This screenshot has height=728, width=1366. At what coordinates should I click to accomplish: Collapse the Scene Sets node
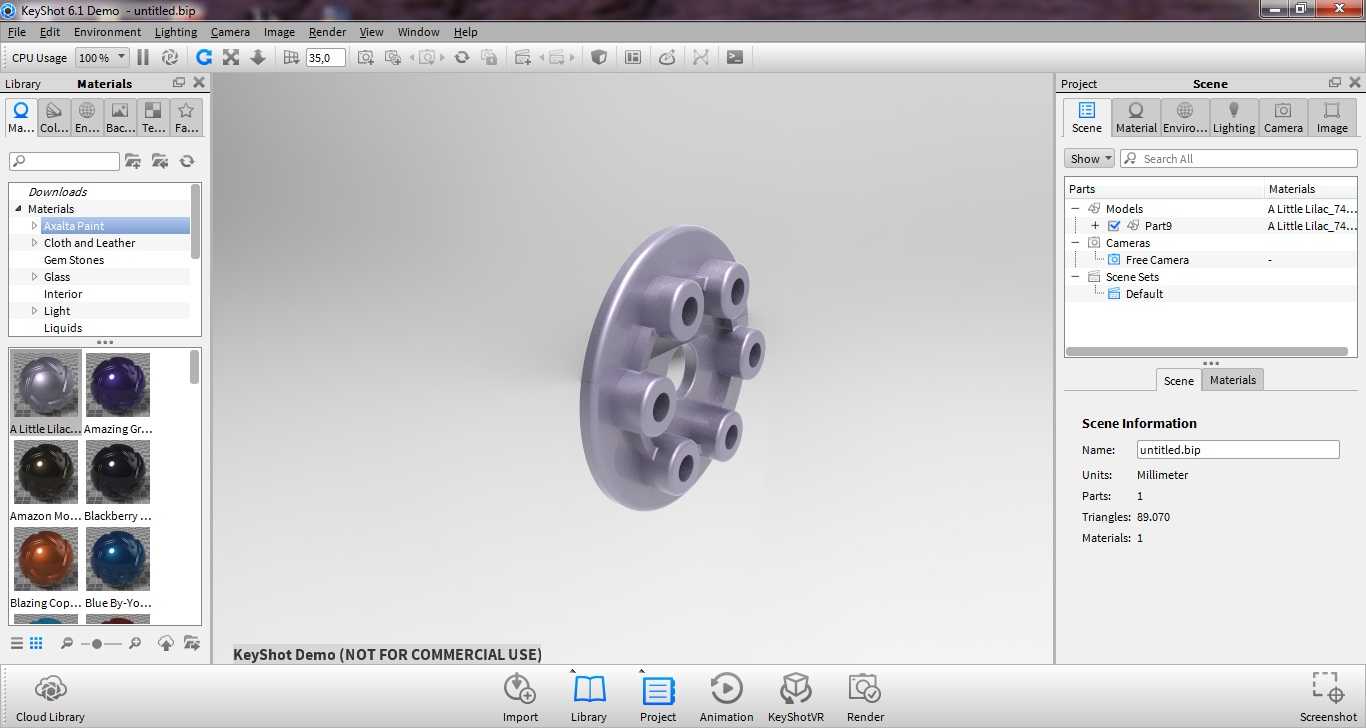point(1075,277)
